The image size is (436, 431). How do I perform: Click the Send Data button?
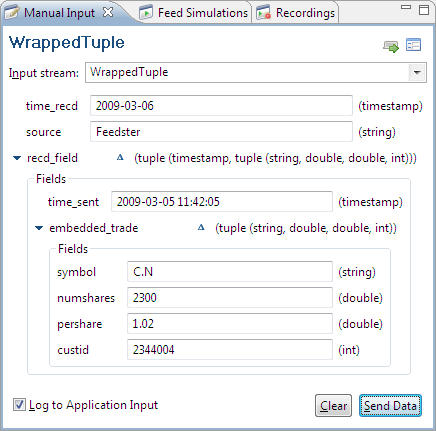click(x=390, y=406)
